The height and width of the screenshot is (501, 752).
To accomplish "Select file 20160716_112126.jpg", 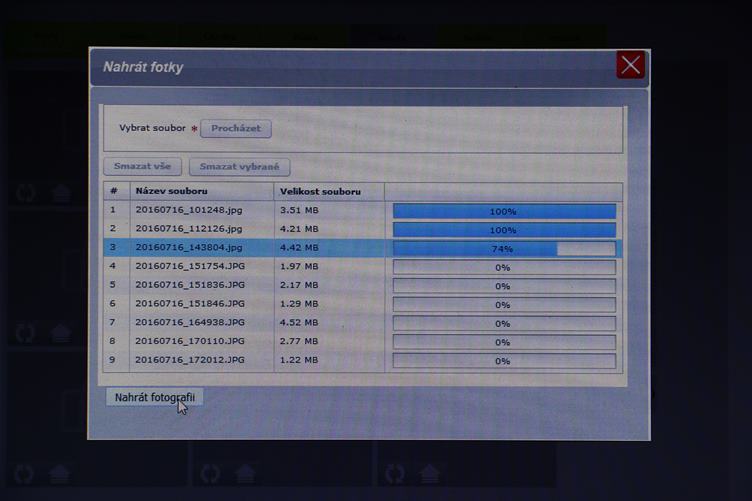I will pyautogui.click(x=189, y=229).
